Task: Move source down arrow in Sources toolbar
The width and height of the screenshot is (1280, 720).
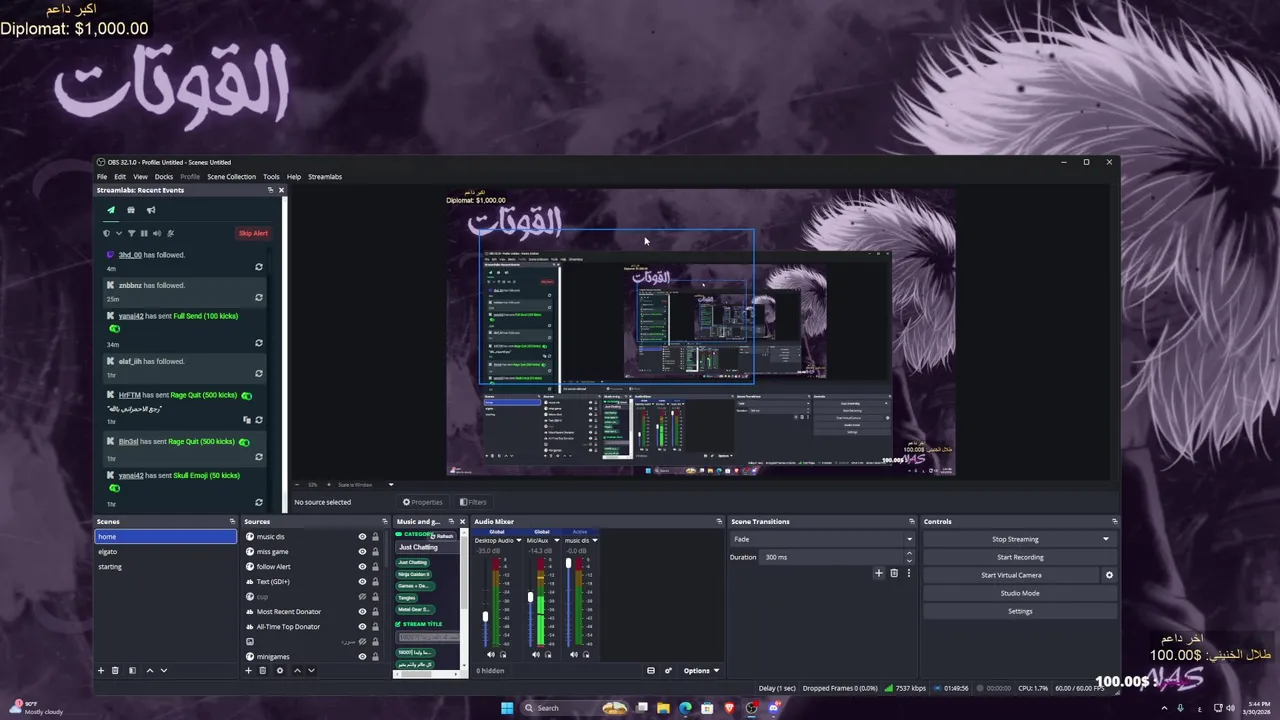Action: pos(311,670)
